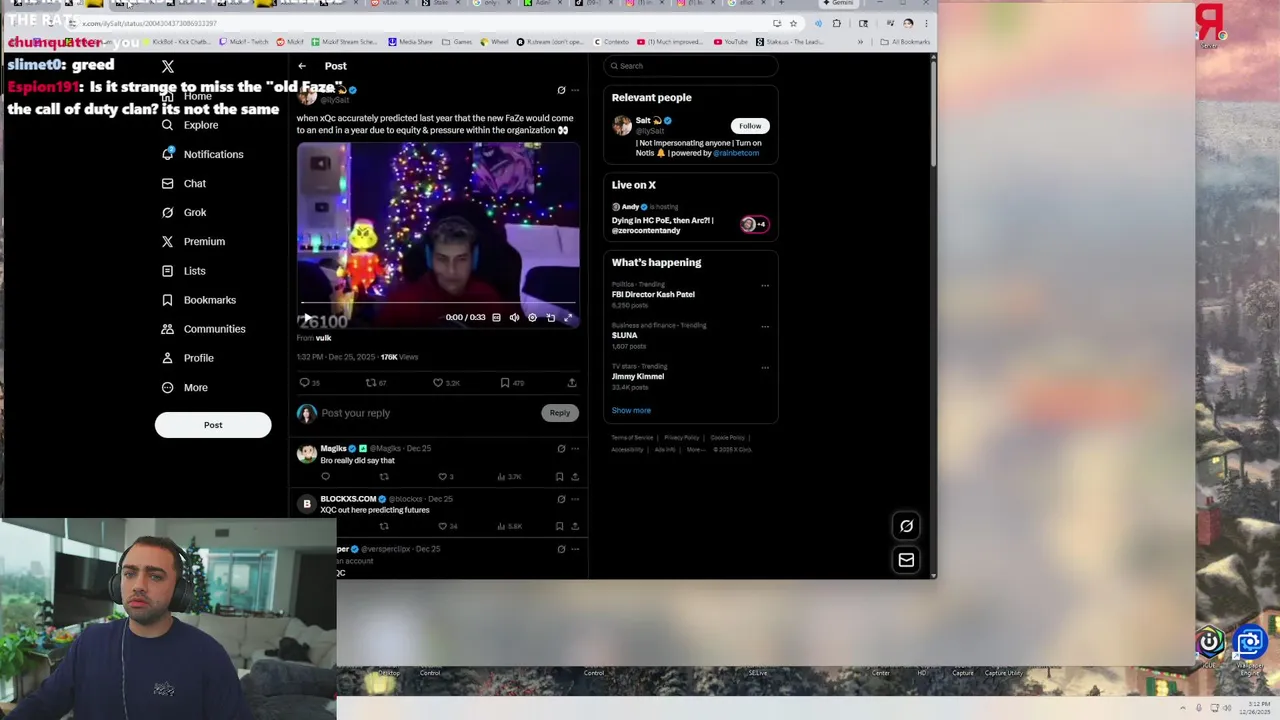Open Andy's live broadcast on X

pyautogui.click(x=690, y=219)
